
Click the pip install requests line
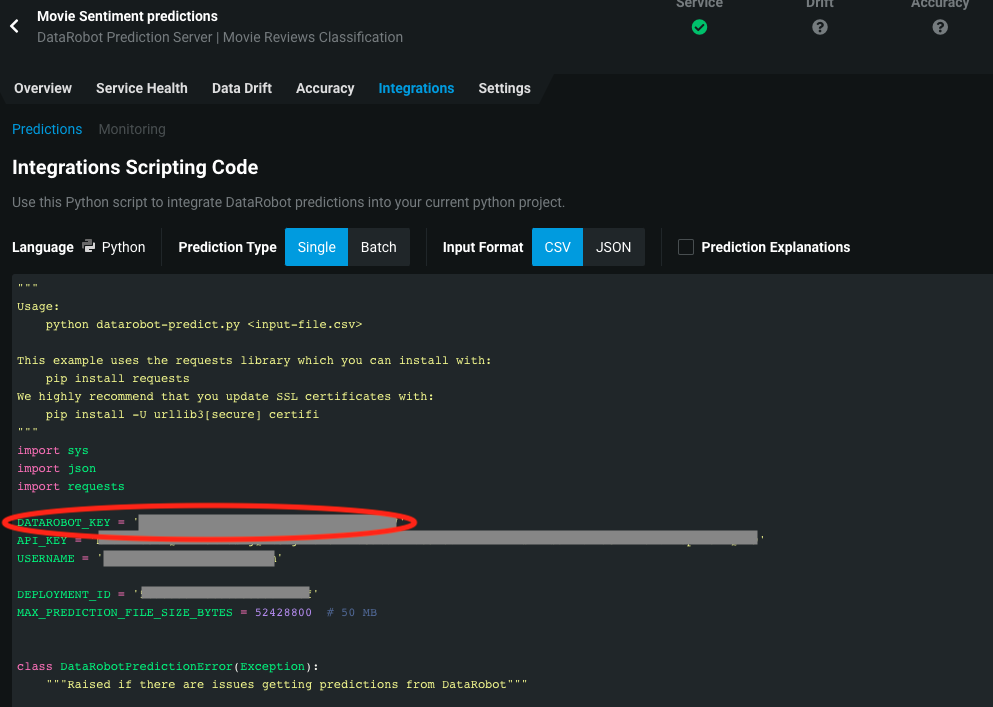tap(117, 378)
